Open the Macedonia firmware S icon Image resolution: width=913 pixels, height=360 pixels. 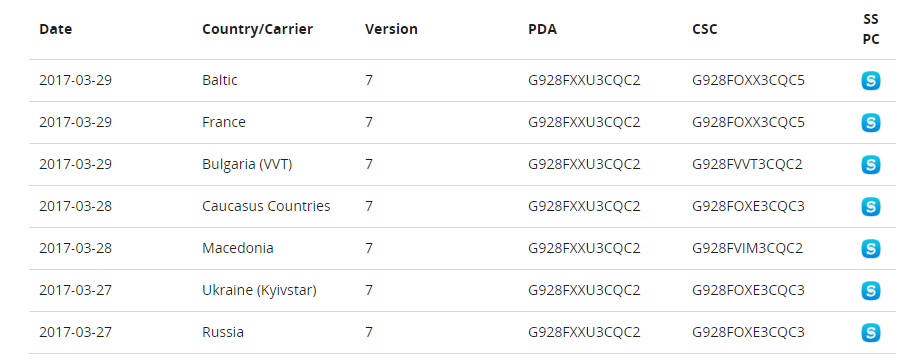(870, 248)
